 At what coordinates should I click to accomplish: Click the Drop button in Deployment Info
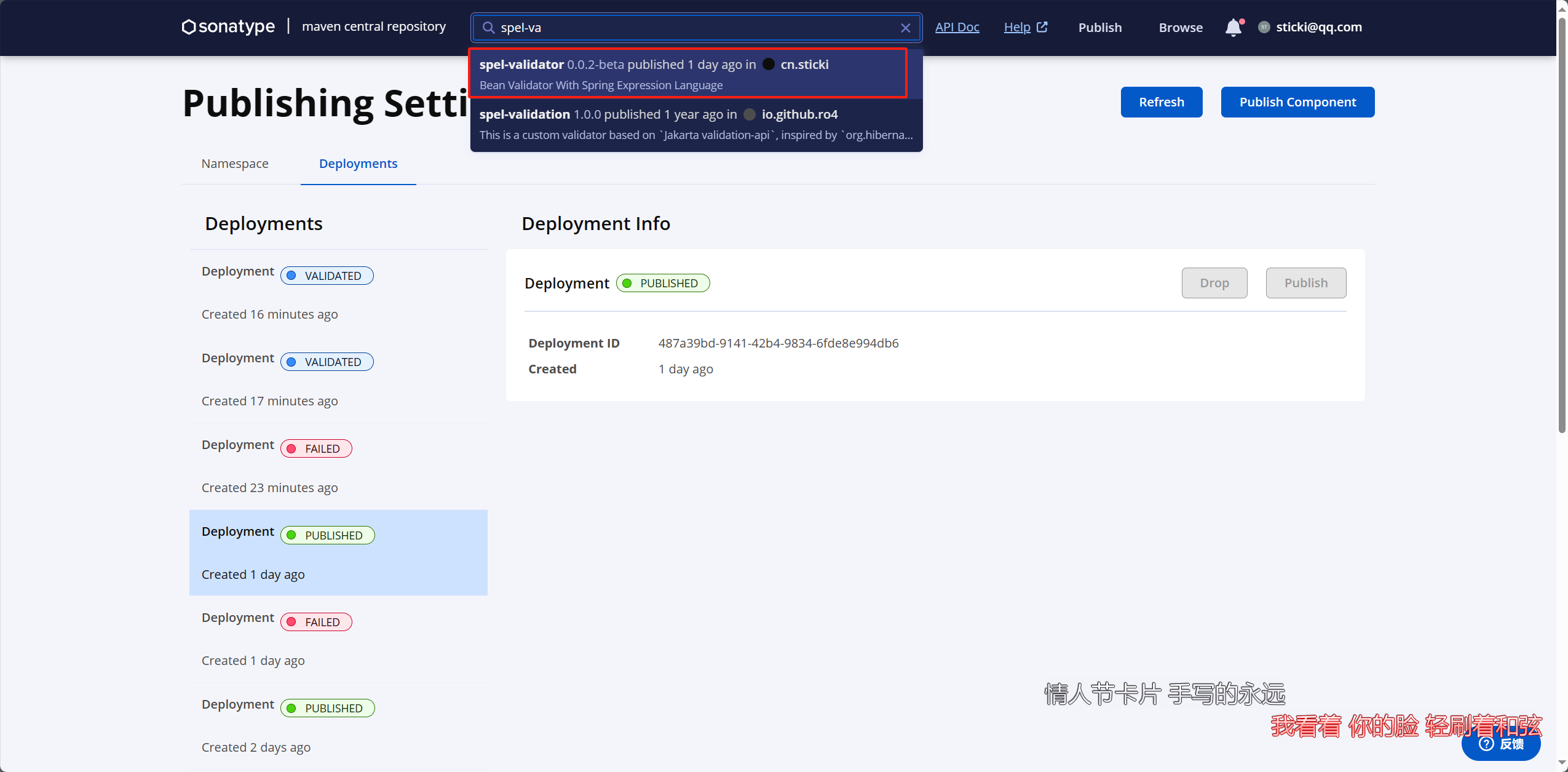1214,282
